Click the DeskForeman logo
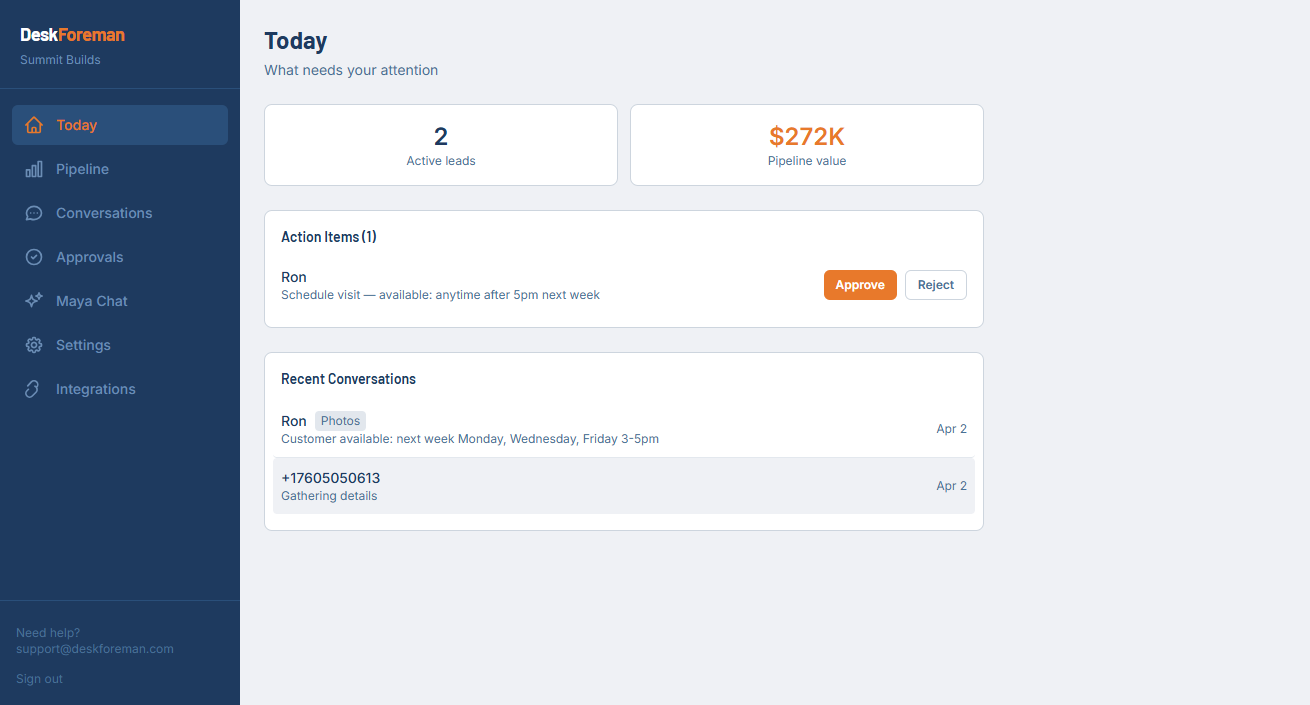1310x705 pixels. [x=72, y=35]
